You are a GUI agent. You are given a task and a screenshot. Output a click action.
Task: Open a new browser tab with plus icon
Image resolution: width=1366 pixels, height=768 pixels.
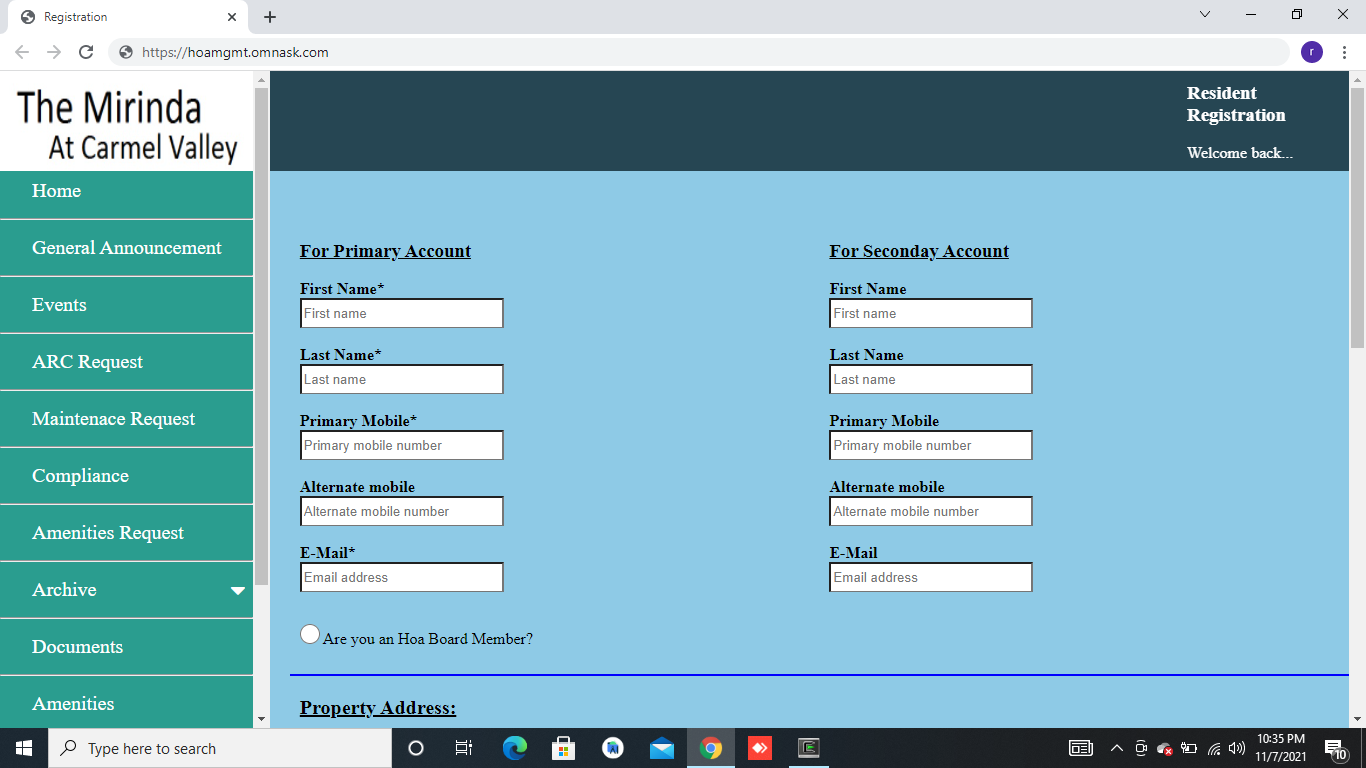(x=270, y=17)
